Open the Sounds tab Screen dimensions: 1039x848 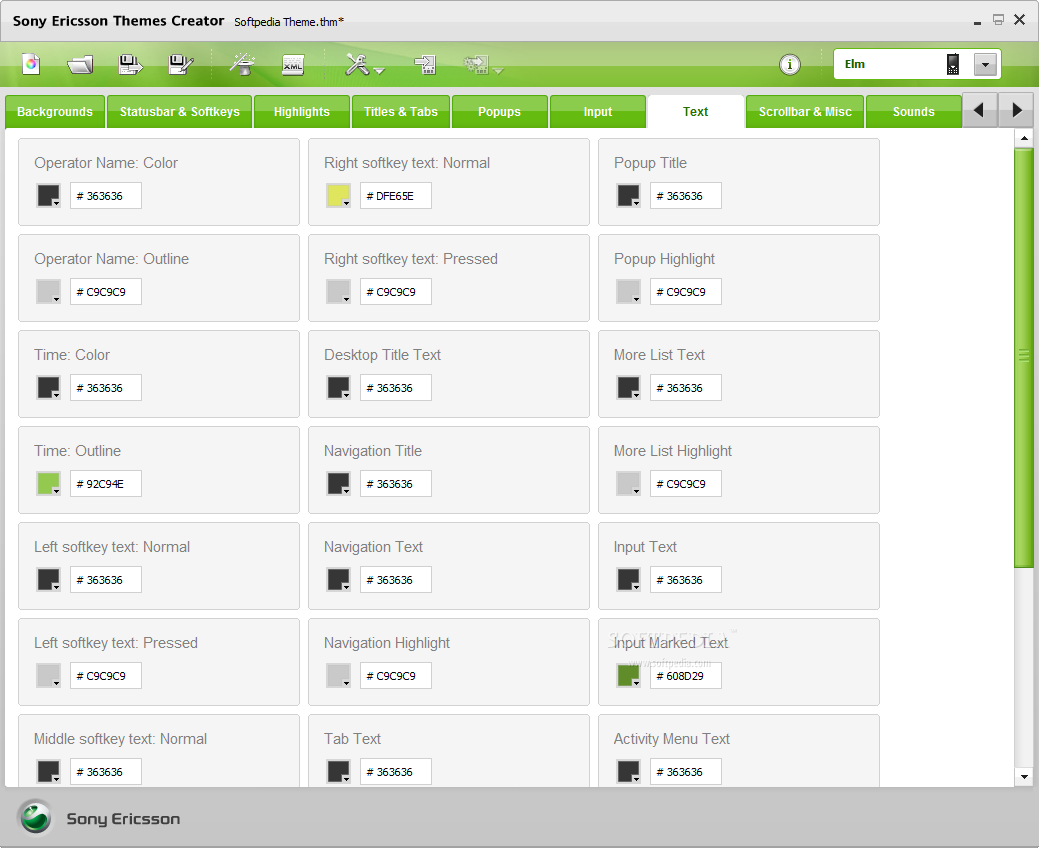coord(914,111)
